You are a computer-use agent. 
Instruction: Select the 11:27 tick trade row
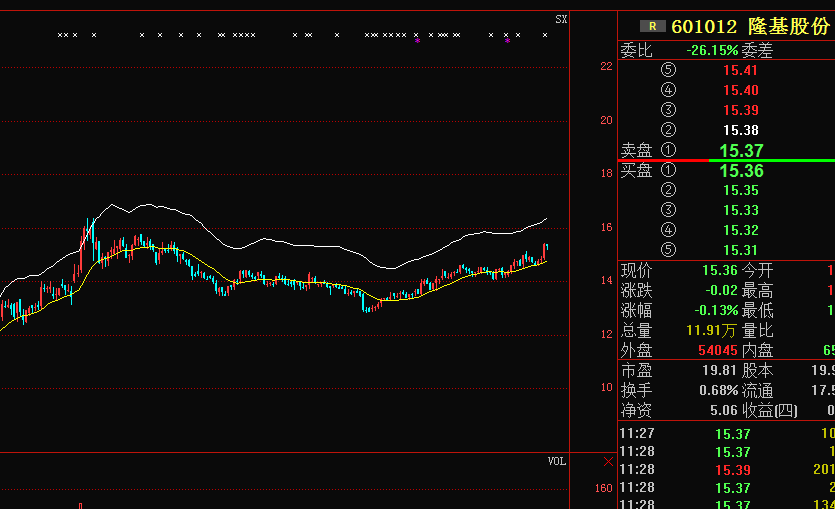point(726,434)
